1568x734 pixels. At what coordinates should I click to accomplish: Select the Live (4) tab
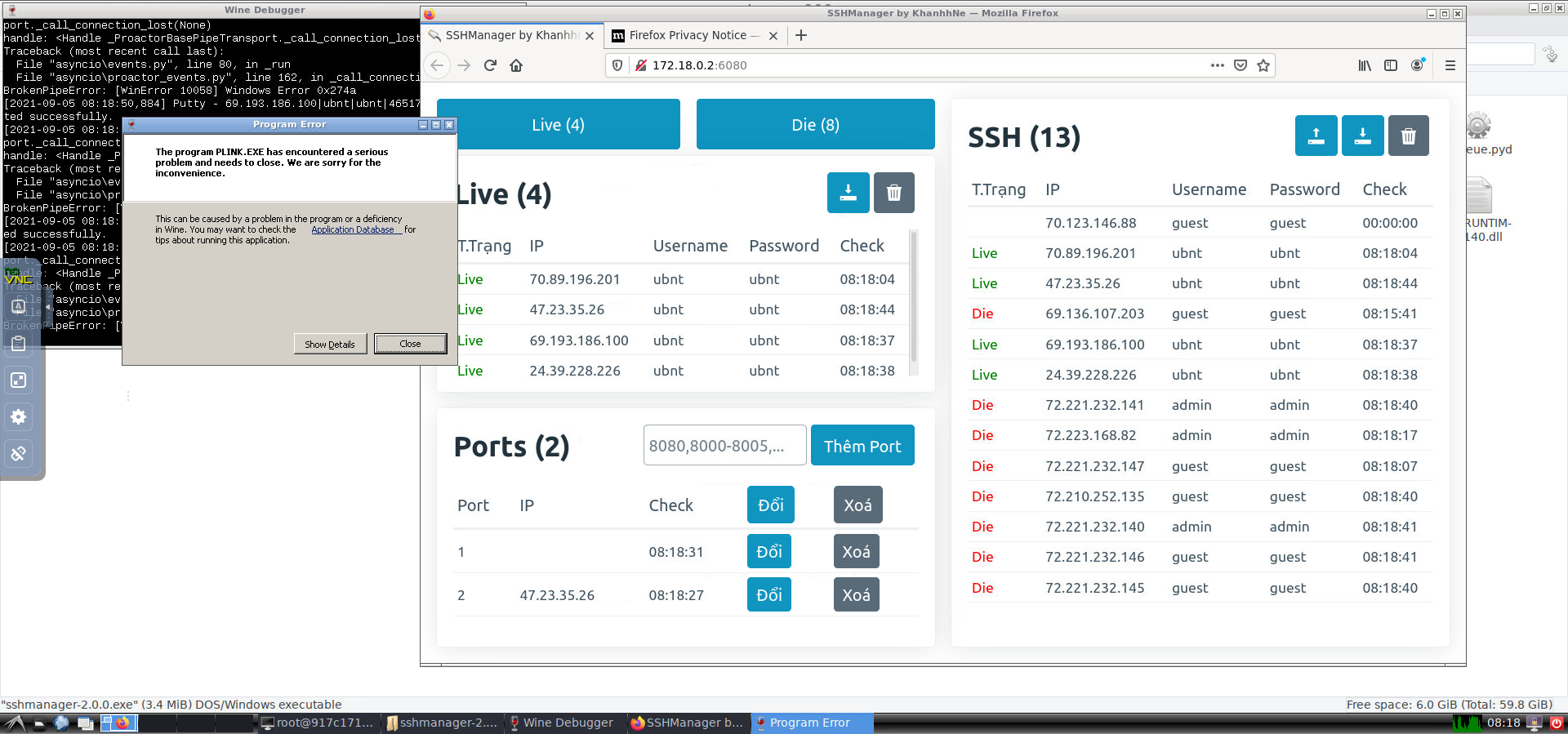click(558, 125)
